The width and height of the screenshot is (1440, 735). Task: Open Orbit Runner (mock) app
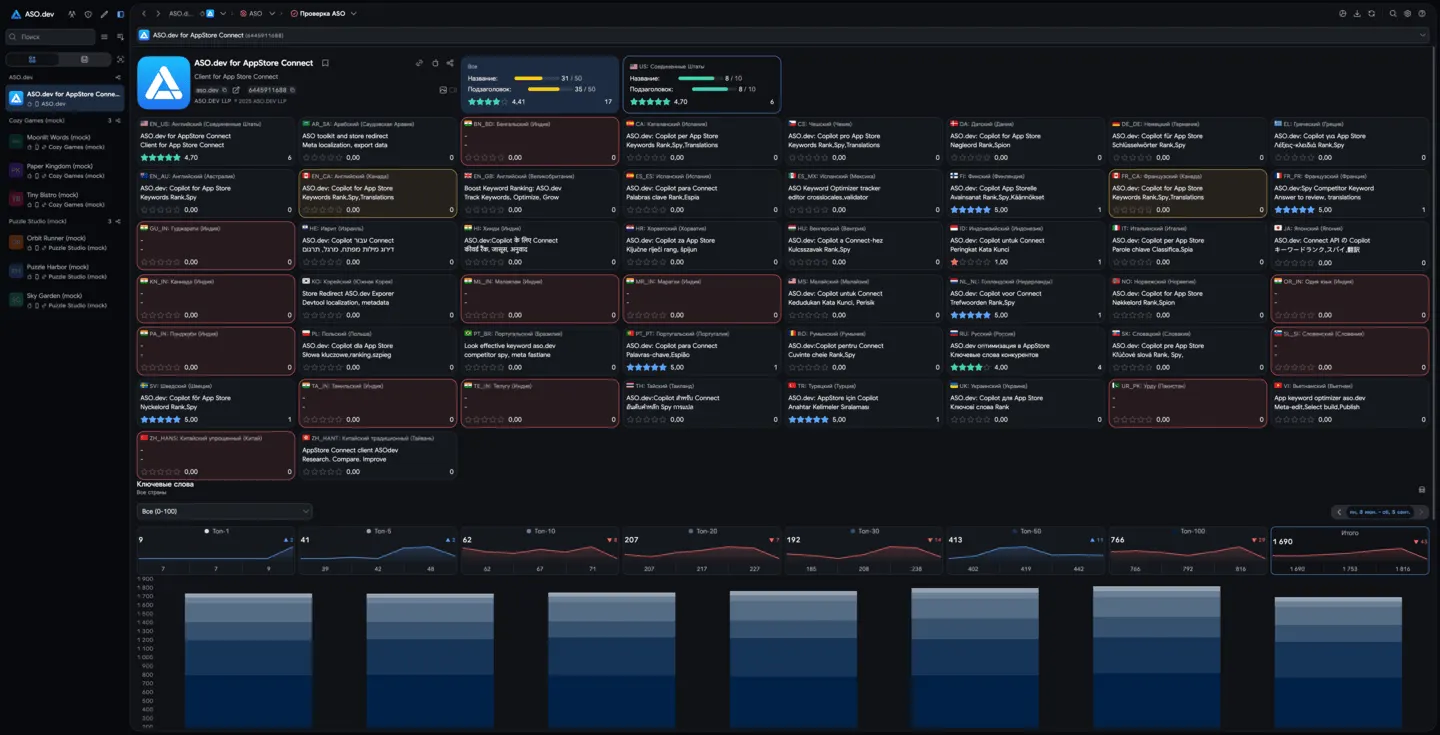pos(65,242)
